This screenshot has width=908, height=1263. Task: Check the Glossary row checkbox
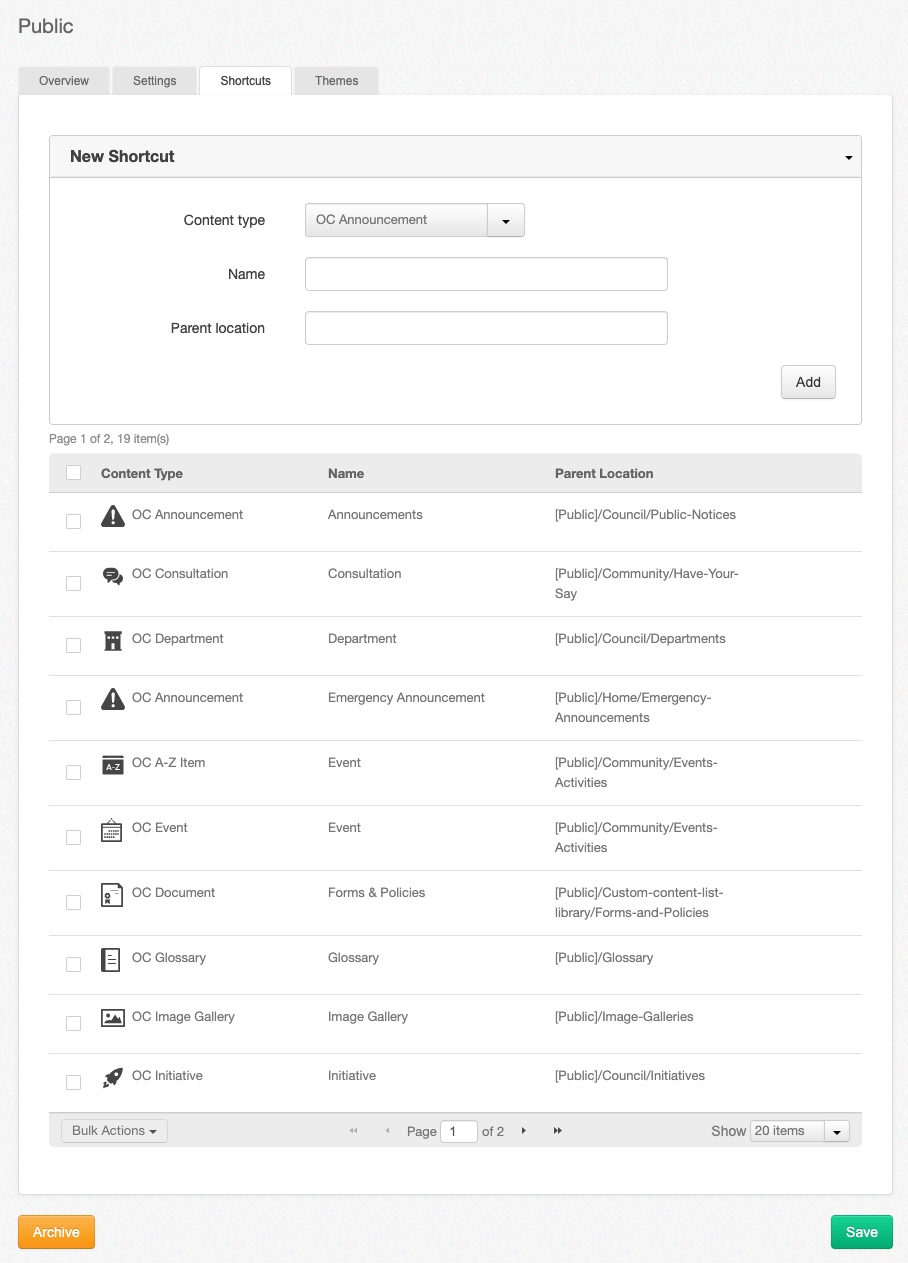click(73, 964)
